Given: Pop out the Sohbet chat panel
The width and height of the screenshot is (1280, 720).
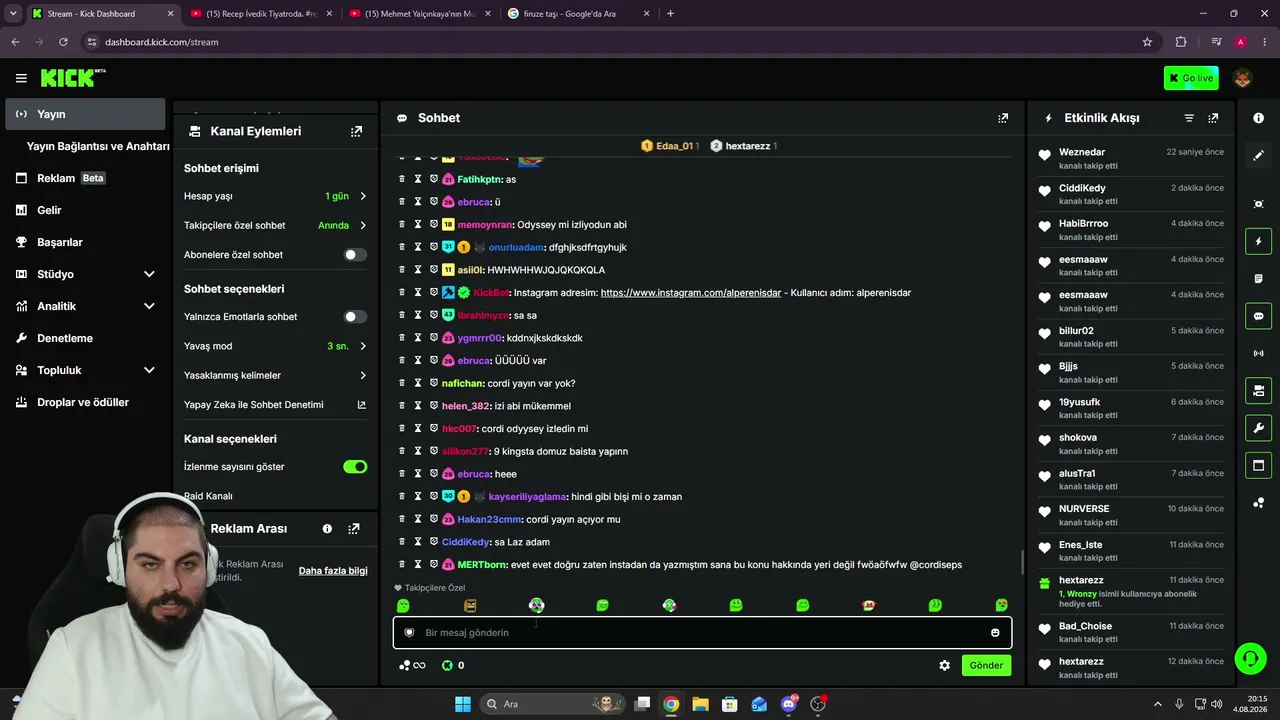Looking at the screenshot, I should coord(1003,118).
